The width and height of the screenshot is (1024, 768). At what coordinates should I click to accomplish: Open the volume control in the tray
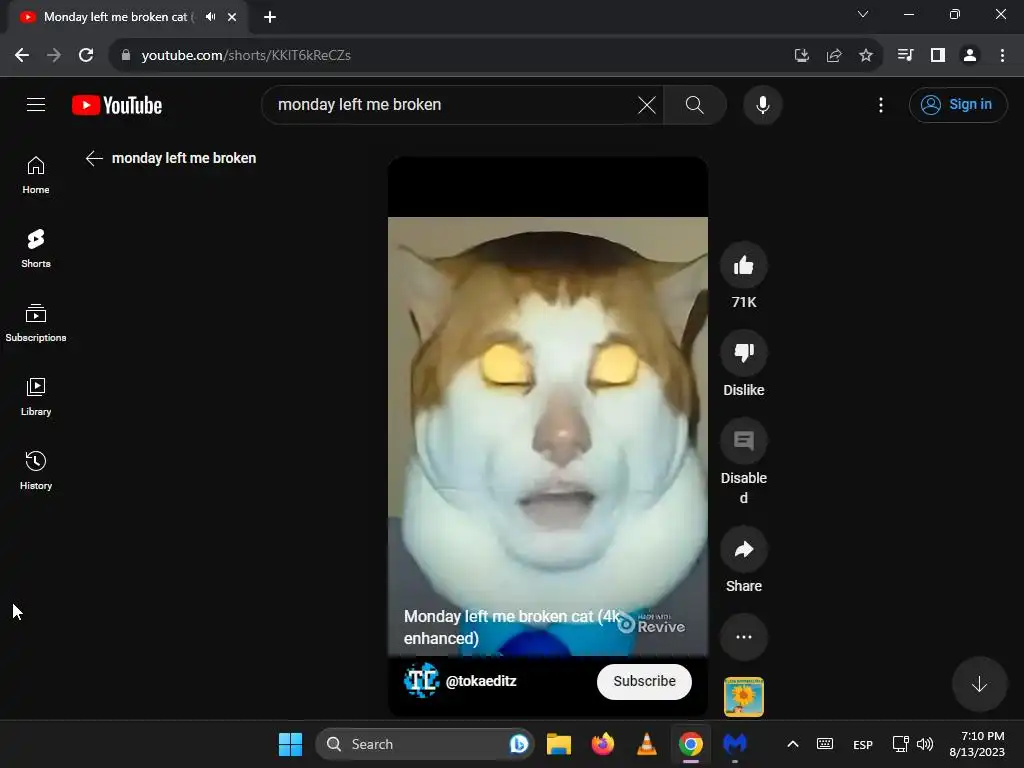[925, 744]
